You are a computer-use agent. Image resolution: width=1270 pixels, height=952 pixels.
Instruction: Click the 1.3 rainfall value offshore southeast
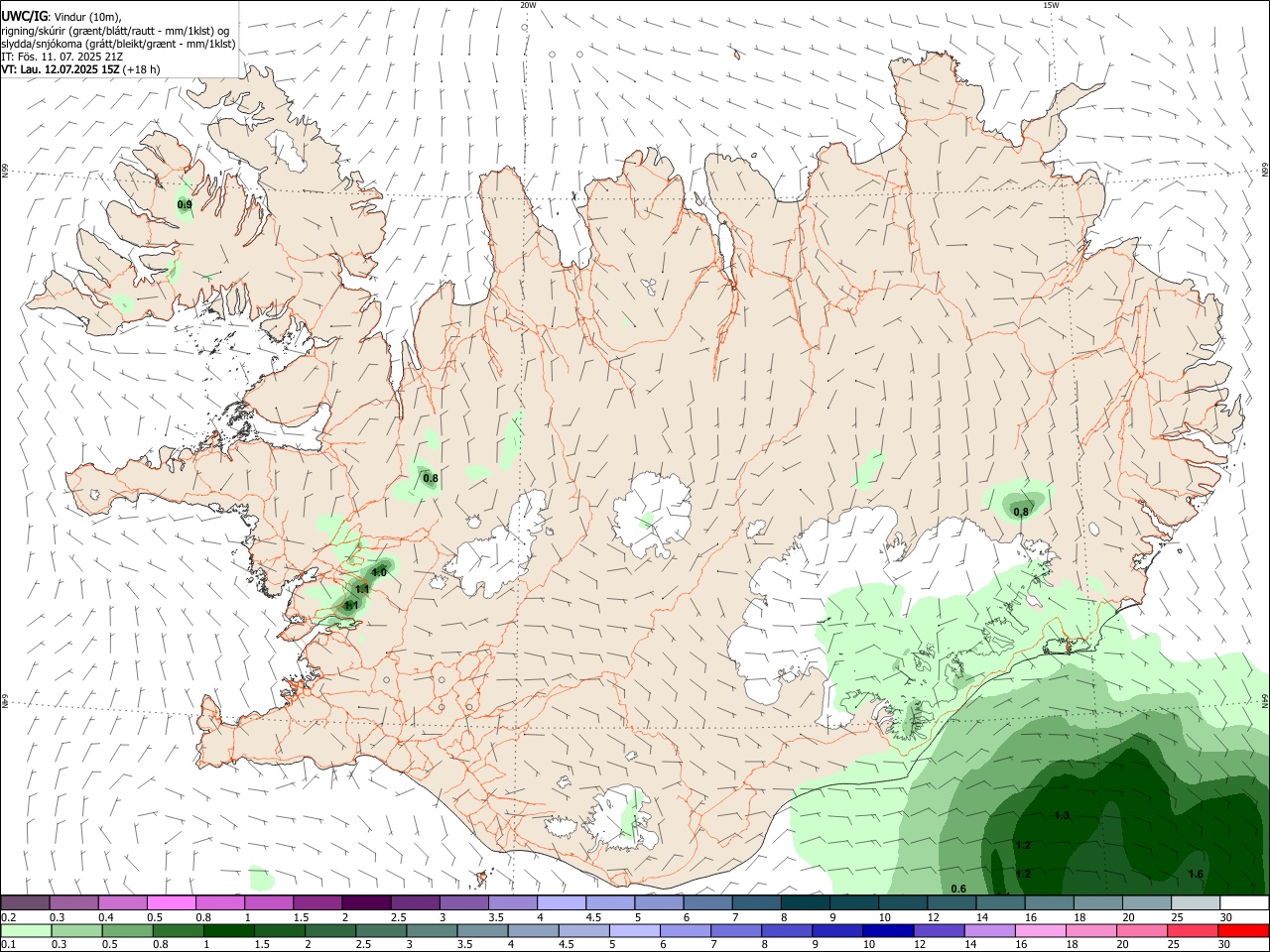(x=1062, y=815)
